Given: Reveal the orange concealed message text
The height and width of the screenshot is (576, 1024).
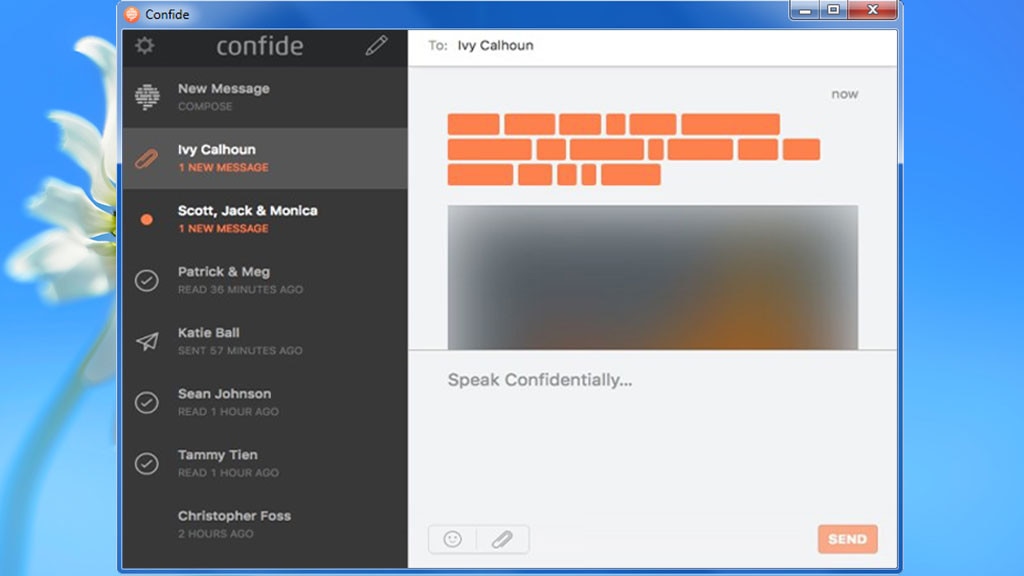Looking at the screenshot, I should [x=632, y=150].
